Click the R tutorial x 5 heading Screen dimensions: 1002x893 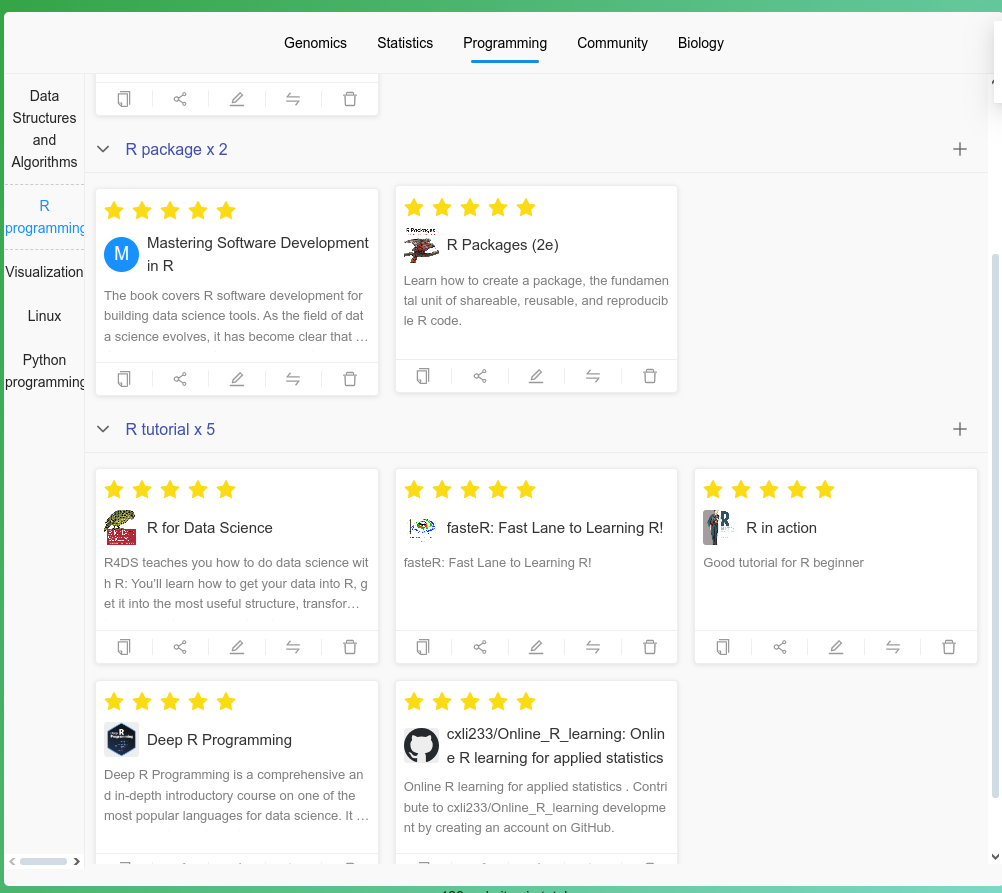point(170,429)
